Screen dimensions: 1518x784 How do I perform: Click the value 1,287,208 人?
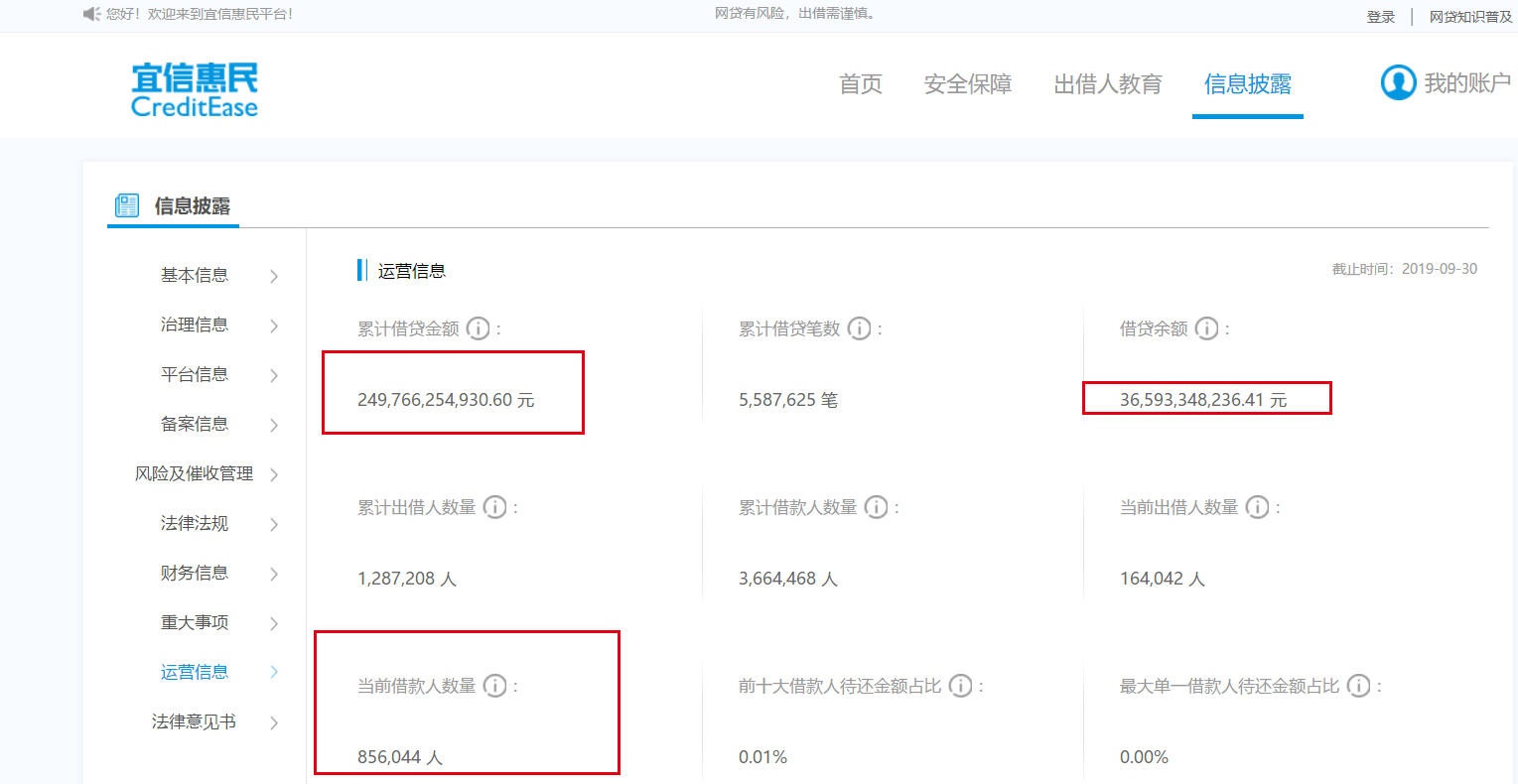point(407,579)
